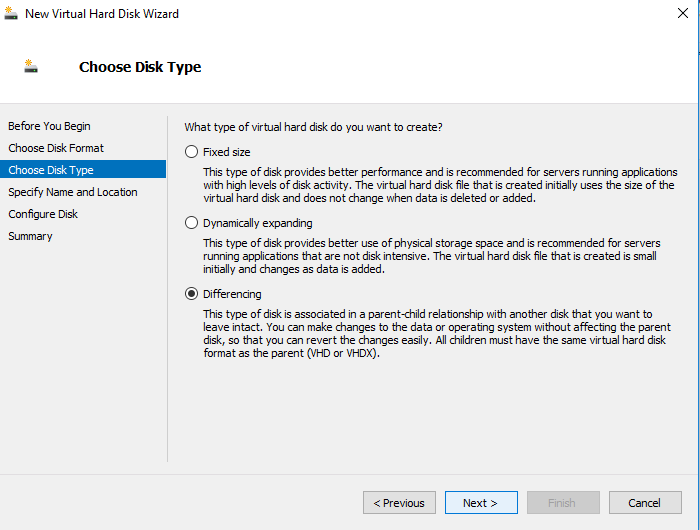Screen dimensions: 700x530
Task: Click the disk icon beside Choose Disk Type heading
Action: [x=31, y=66]
